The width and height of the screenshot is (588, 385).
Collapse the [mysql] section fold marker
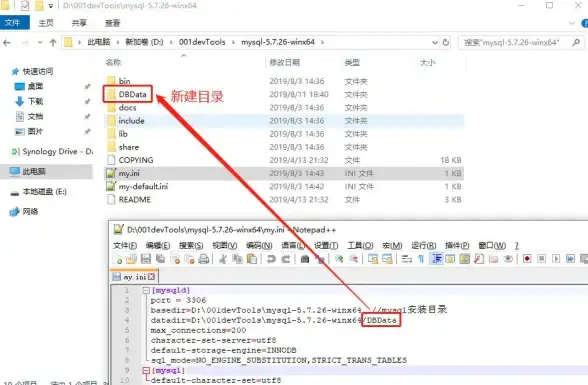(146, 370)
